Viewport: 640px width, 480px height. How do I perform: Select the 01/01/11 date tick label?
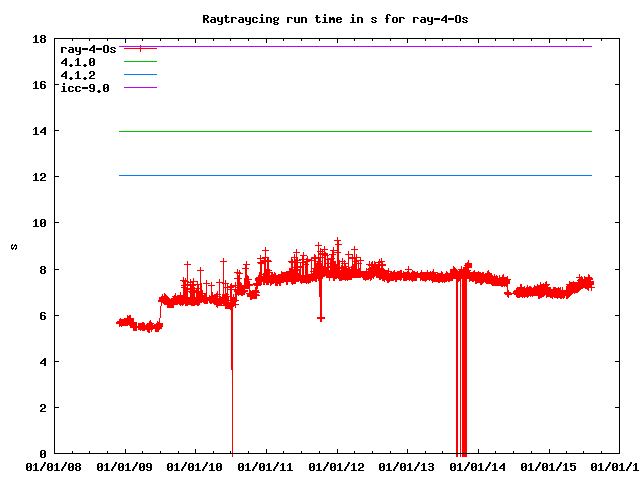pos(267,466)
